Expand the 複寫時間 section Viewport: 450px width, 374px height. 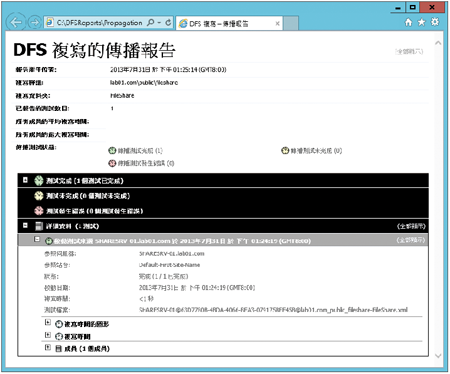click(x=48, y=335)
